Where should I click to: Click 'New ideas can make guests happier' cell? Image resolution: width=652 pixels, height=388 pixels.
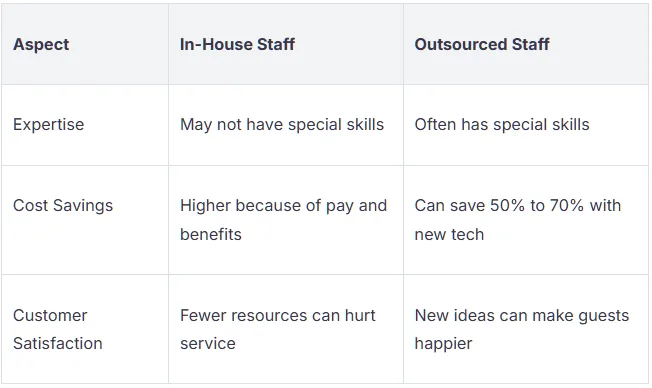coord(522,329)
